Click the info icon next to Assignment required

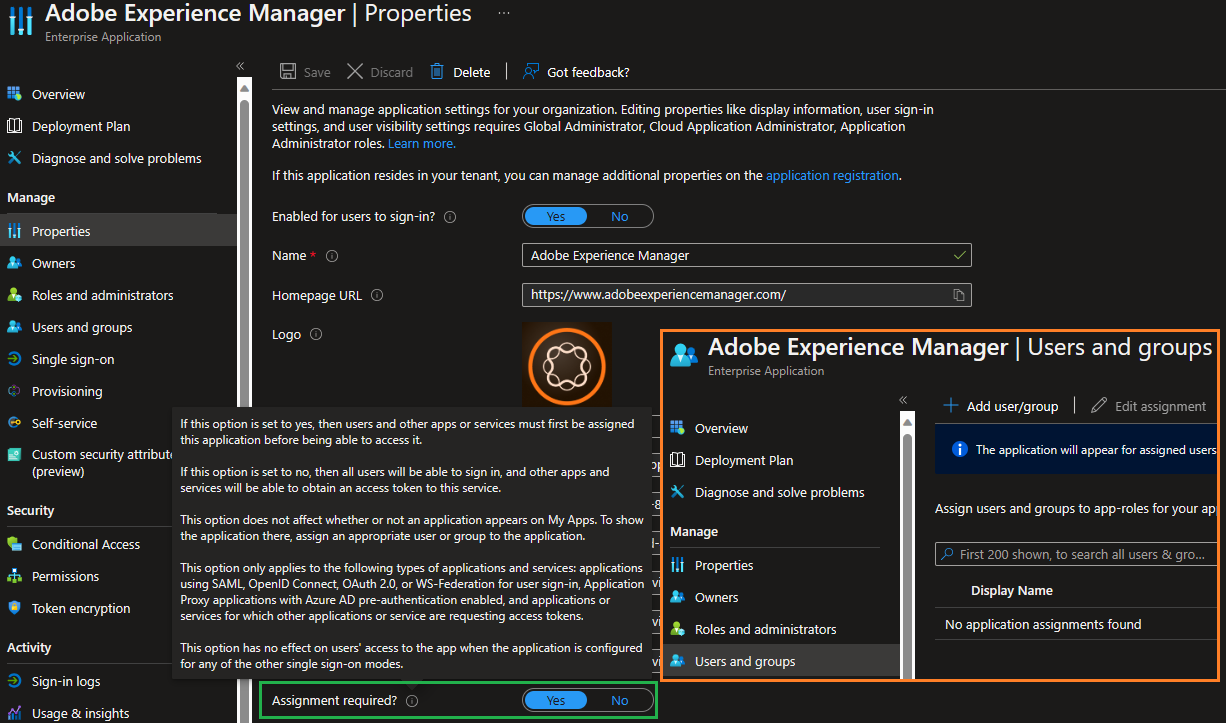412,701
